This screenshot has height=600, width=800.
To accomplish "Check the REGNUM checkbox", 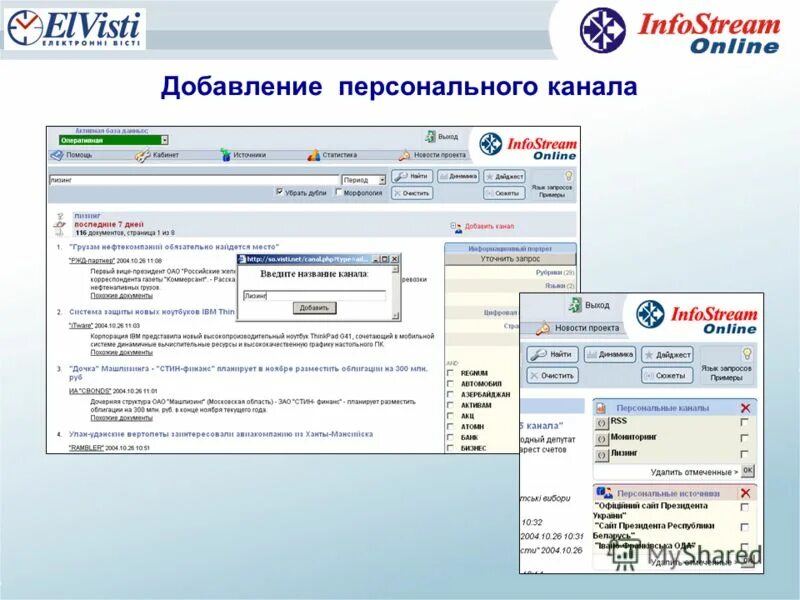I will tap(450, 373).
